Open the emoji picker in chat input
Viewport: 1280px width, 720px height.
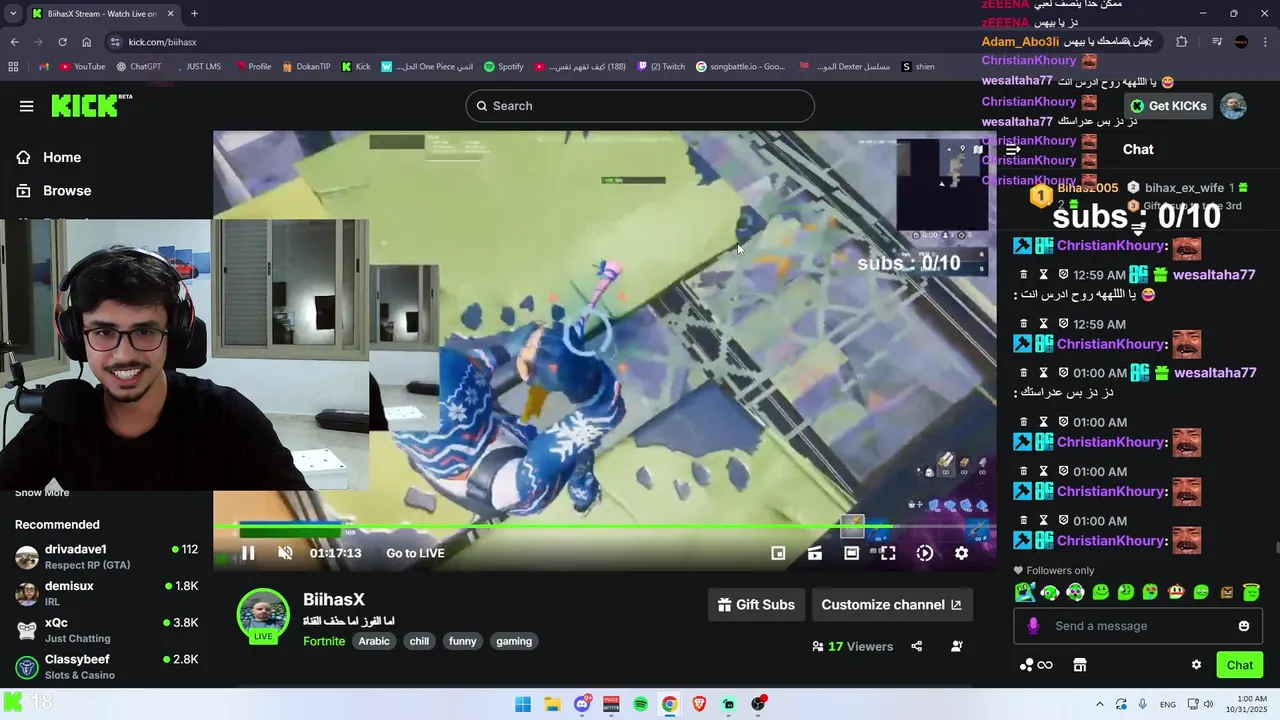(1244, 626)
